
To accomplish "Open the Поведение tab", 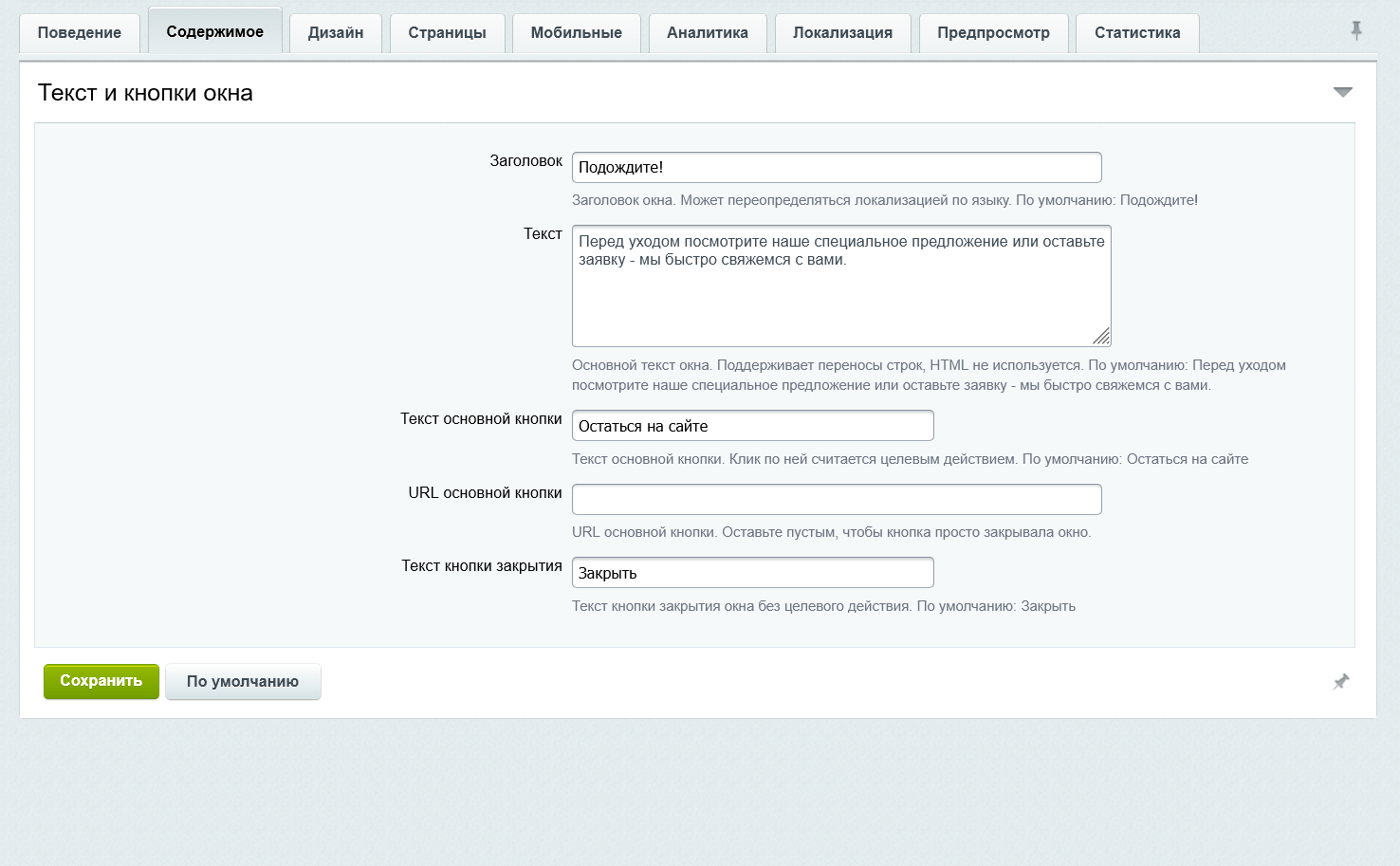I will (x=80, y=32).
